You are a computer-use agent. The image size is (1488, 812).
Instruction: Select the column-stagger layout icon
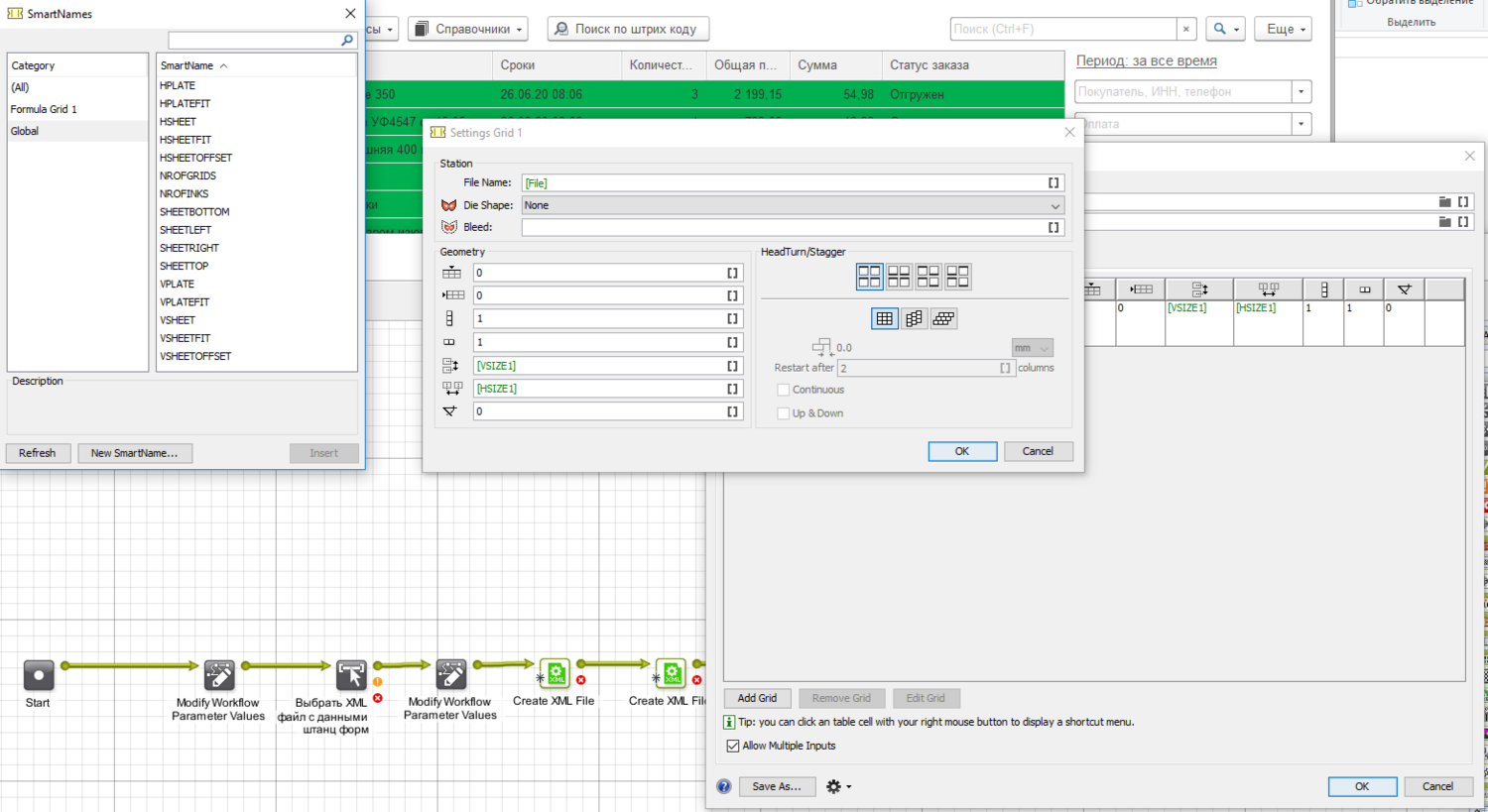coord(914,318)
